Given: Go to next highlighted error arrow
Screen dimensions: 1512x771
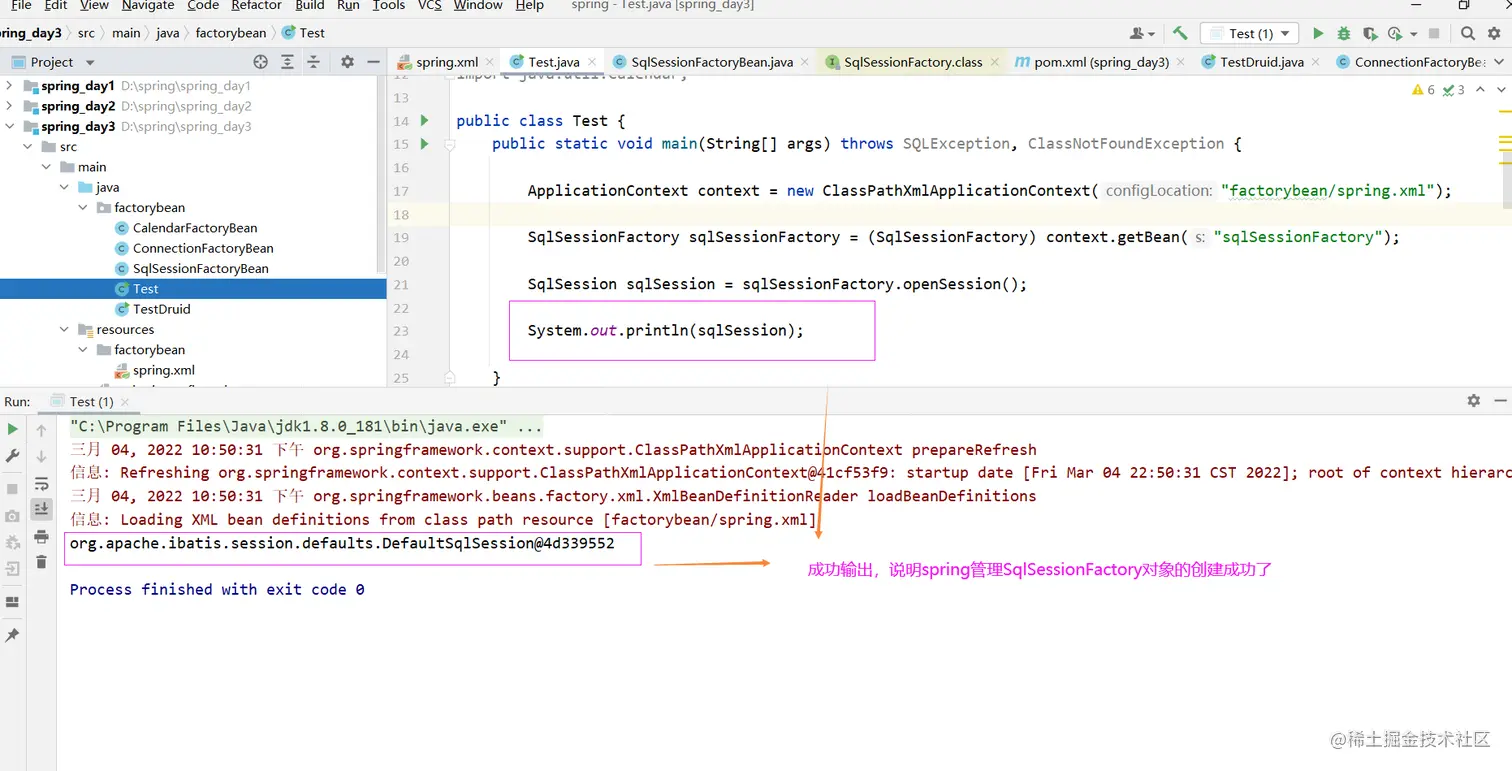Looking at the screenshot, I should click(1501, 90).
